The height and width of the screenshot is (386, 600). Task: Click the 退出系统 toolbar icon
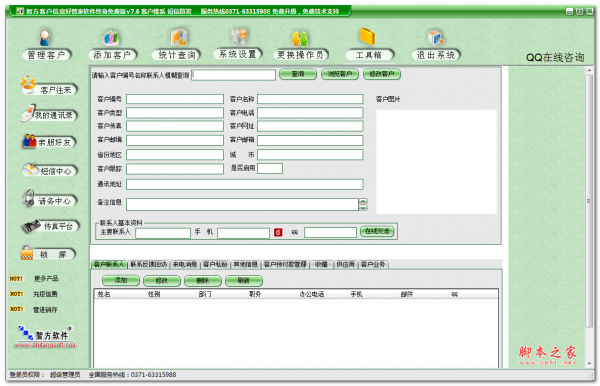[435, 46]
